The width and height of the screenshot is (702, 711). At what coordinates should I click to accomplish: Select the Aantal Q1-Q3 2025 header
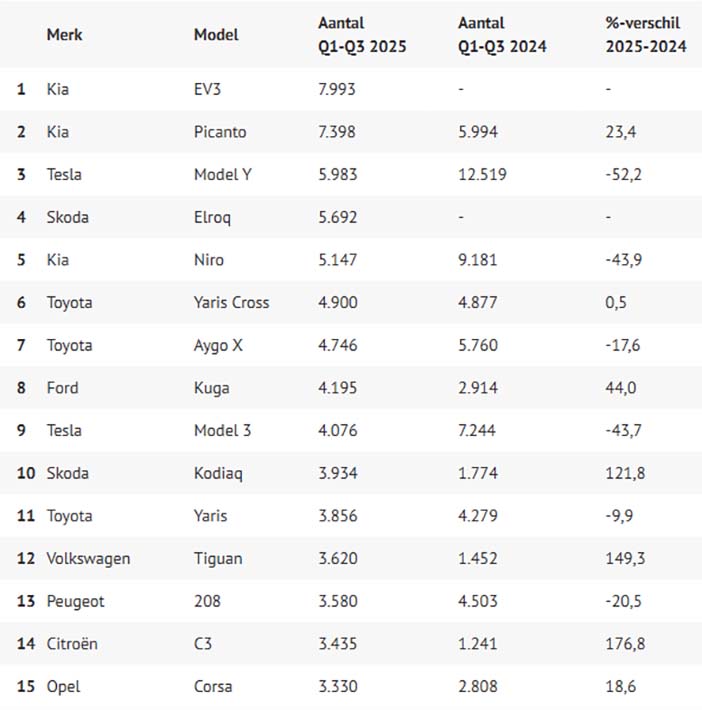362,34
